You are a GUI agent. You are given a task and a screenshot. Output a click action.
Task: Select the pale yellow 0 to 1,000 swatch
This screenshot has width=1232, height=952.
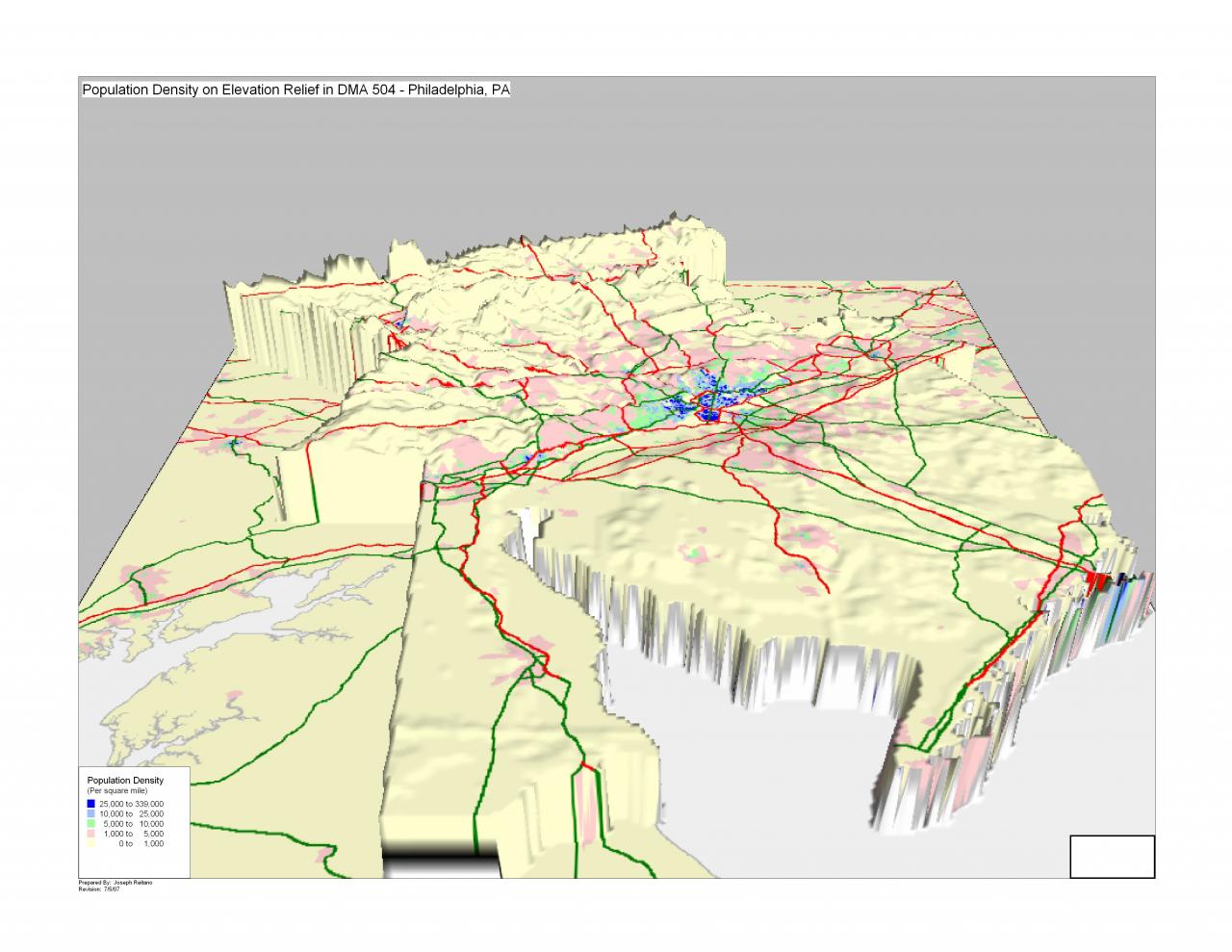90,844
